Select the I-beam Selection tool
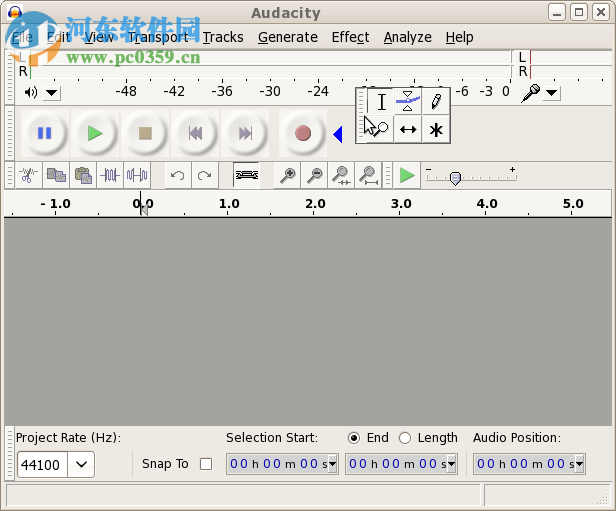 point(381,102)
